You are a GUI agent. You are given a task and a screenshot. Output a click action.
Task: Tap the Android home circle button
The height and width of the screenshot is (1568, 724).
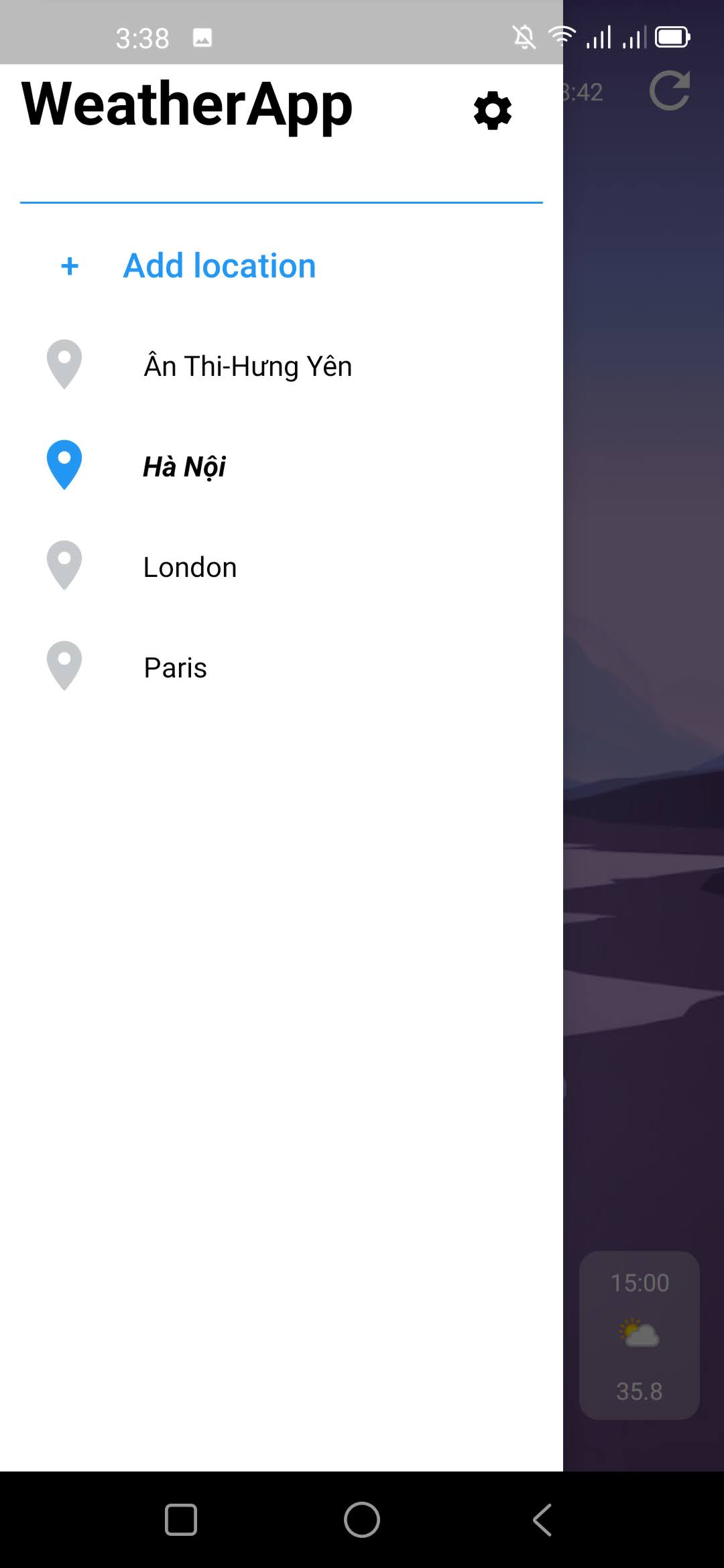pos(362,1520)
